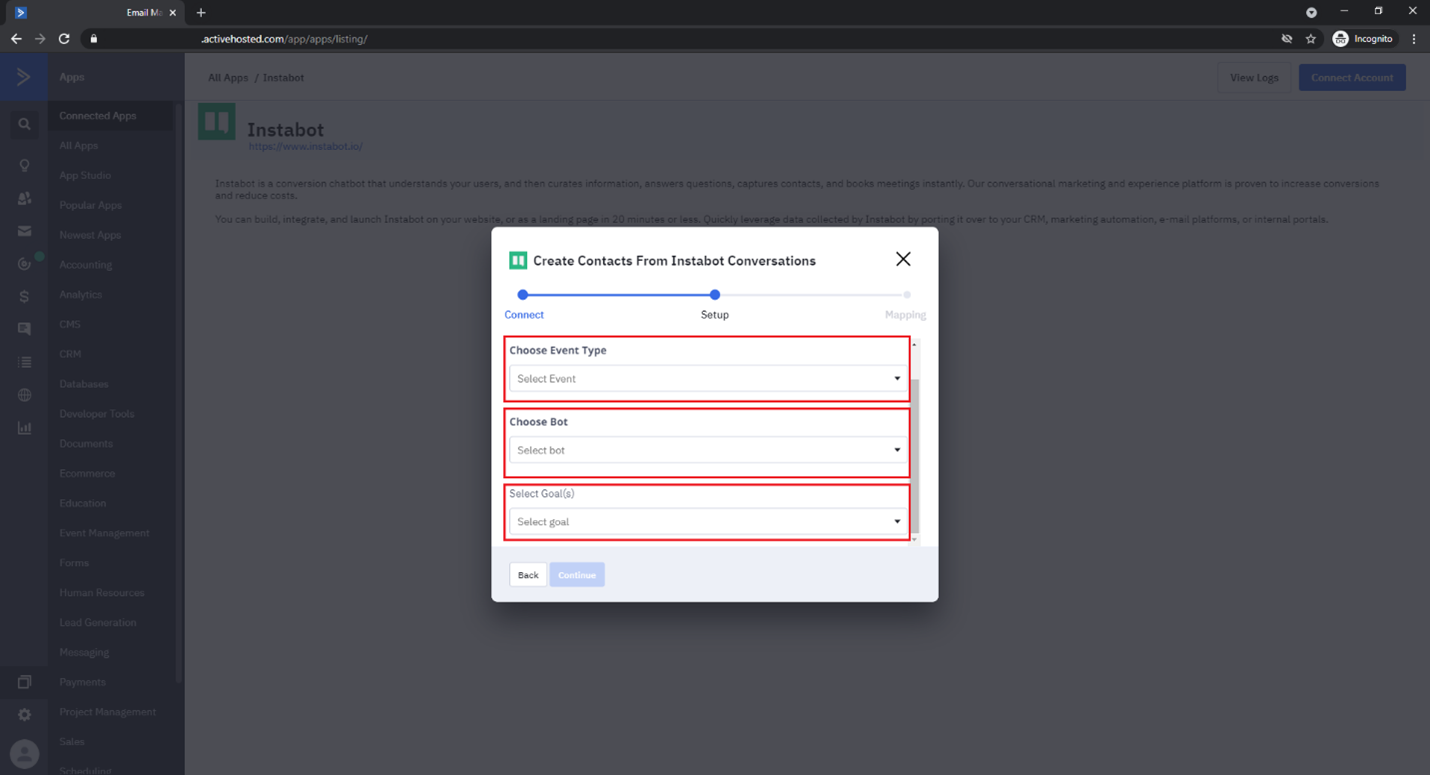
Task: Select CRM category in apps menu
Action: tap(70, 354)
